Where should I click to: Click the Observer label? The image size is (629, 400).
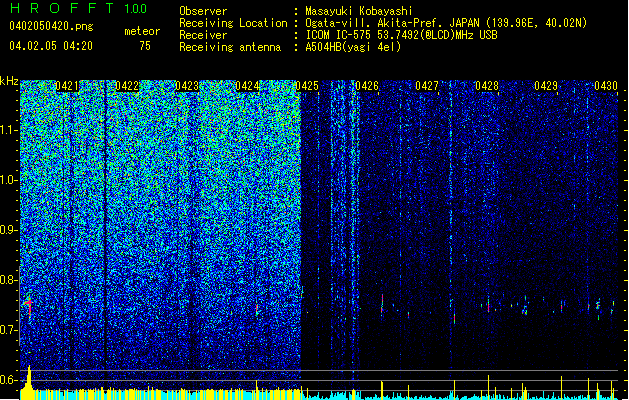(x=203, y=11)
